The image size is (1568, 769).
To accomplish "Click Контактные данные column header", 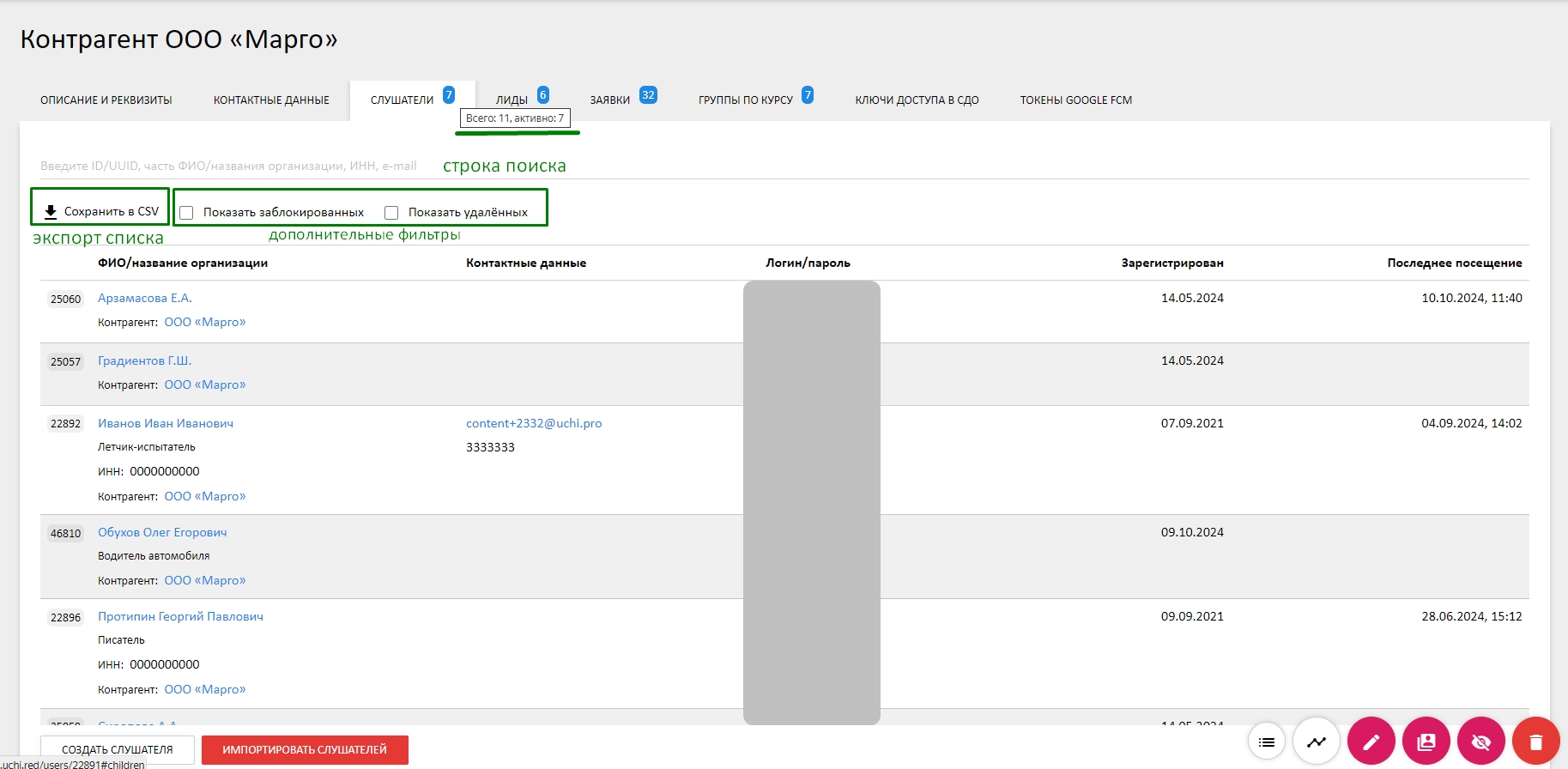I will click(526, 263).
